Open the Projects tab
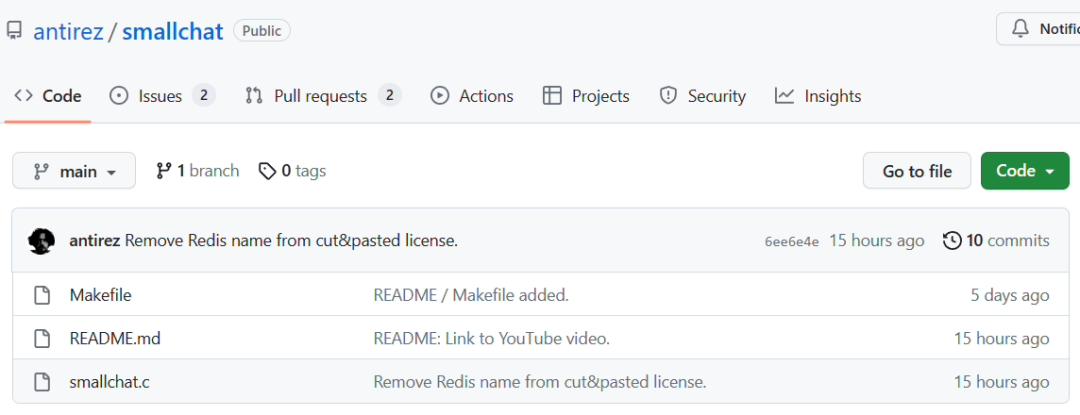Screen dimensions: 1080x415 (586, 96)
